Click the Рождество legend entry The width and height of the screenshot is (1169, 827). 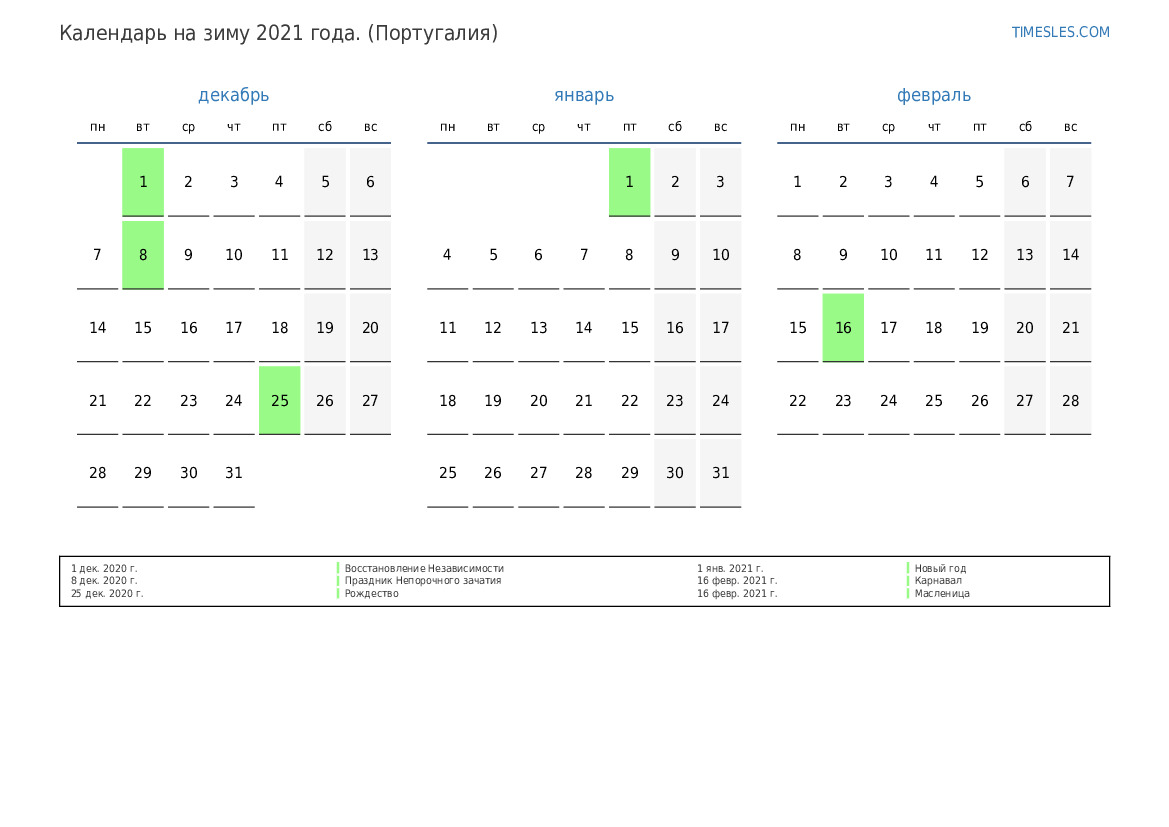pos(371,593)
